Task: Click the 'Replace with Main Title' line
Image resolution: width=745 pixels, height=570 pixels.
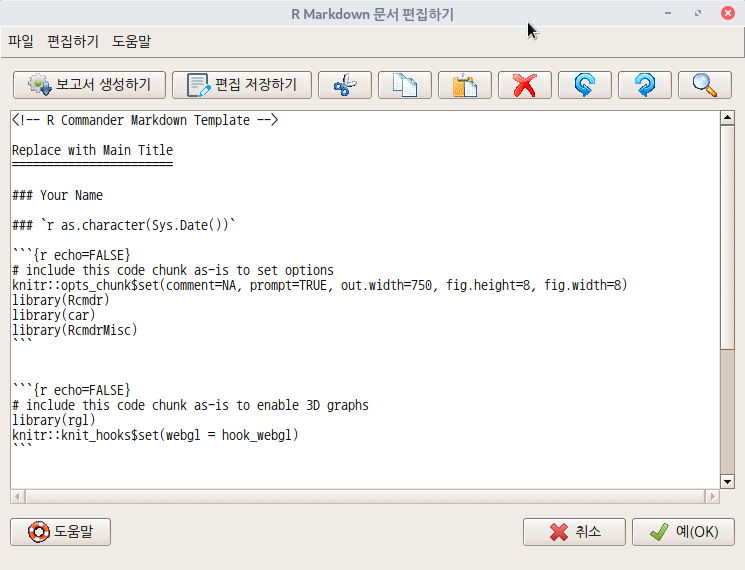Action: point(92,150)
